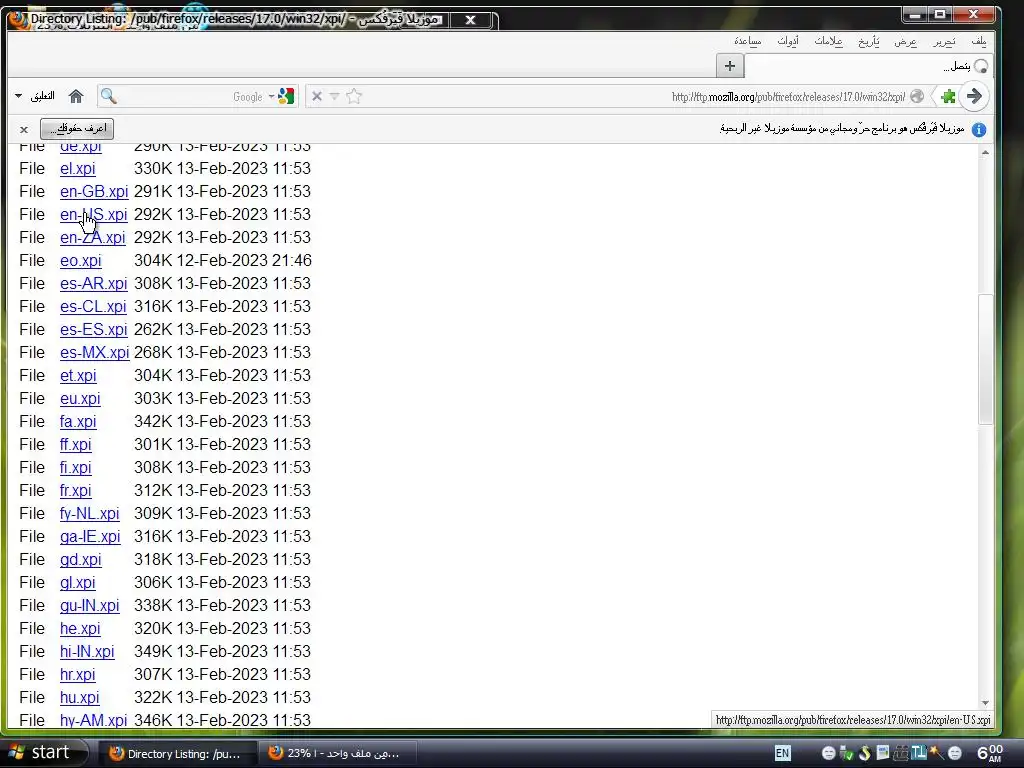
Task: Go to the home page with the house icon
Action: (x=76, y=97)
